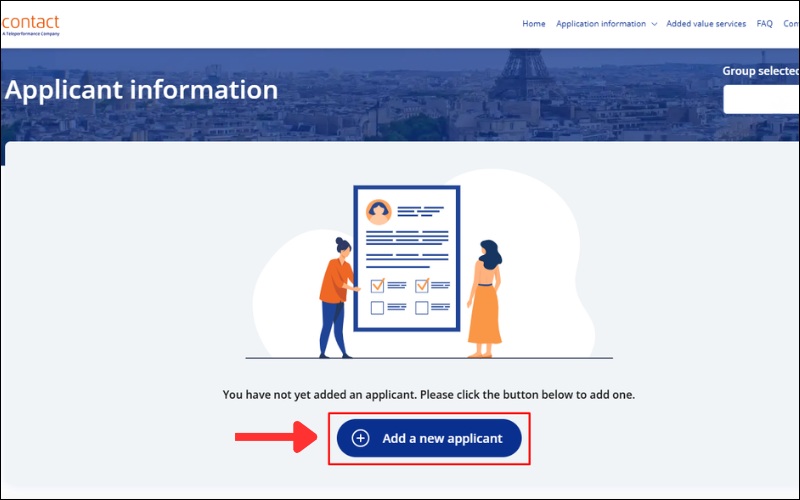Open the FAQ page link
Viewport: 800px width, 500px height.
tap(765, 24)
